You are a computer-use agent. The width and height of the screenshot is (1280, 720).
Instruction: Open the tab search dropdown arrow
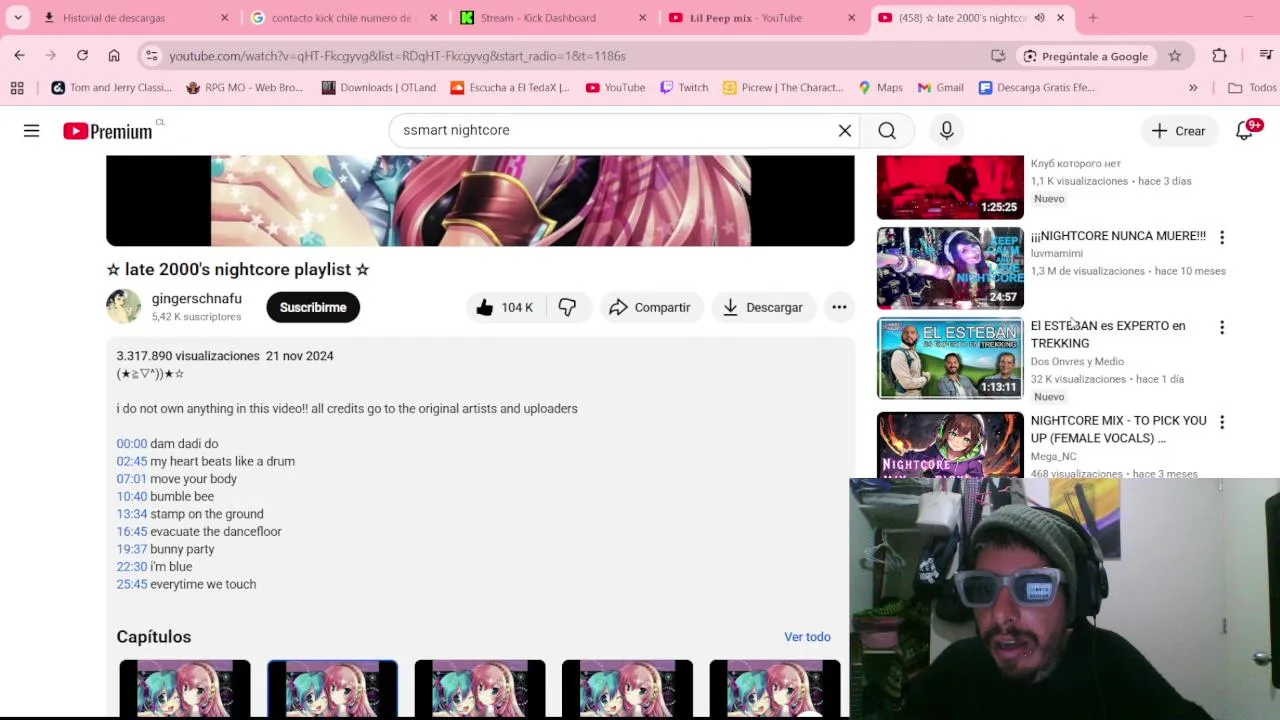pos(17,18)
